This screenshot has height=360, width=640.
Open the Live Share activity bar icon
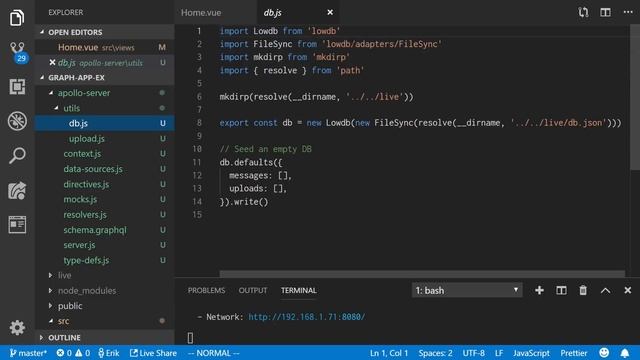point(17,190)
